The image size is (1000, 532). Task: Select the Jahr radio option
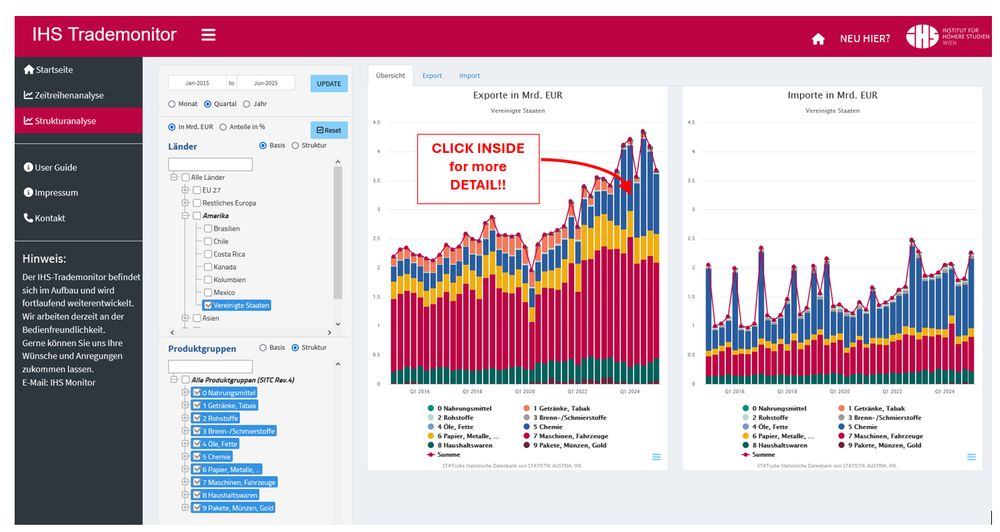[x=246, y=104]
